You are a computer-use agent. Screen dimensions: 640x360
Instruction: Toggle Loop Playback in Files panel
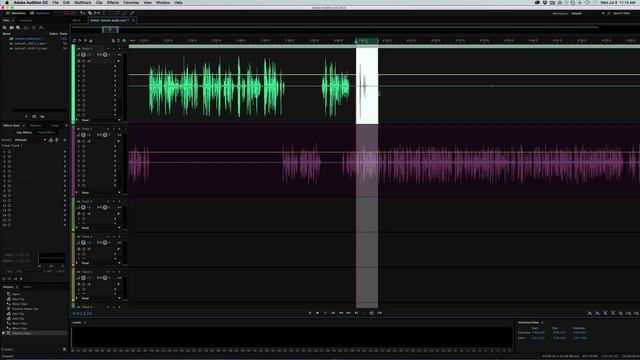34,116
